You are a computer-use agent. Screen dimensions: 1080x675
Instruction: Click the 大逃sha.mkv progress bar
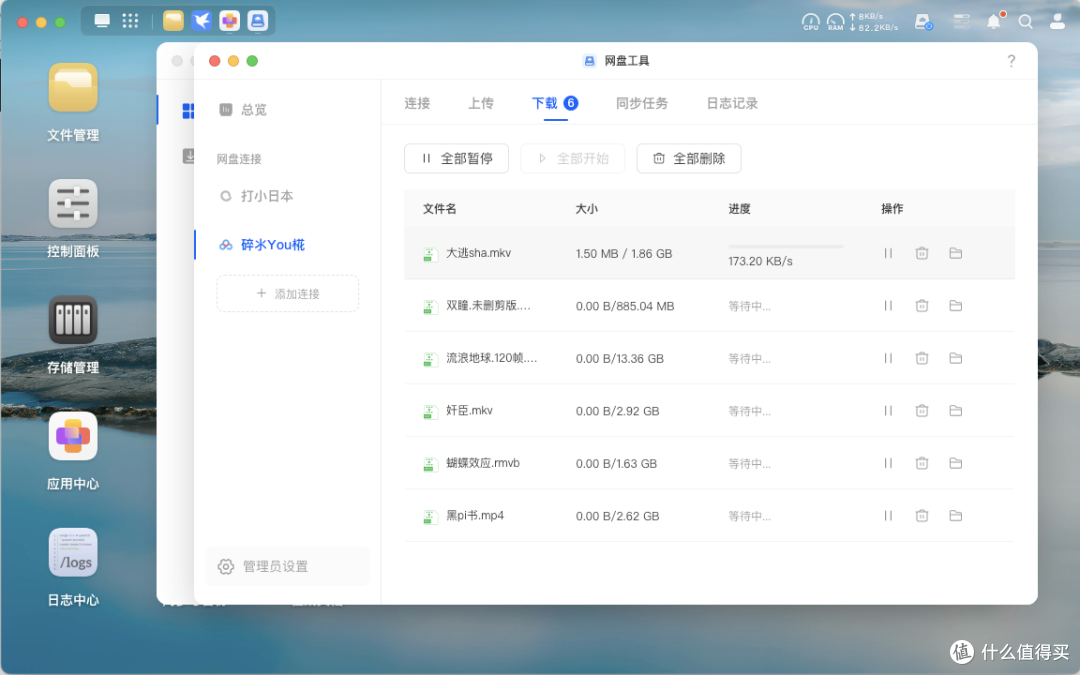[x=786, y=246]
